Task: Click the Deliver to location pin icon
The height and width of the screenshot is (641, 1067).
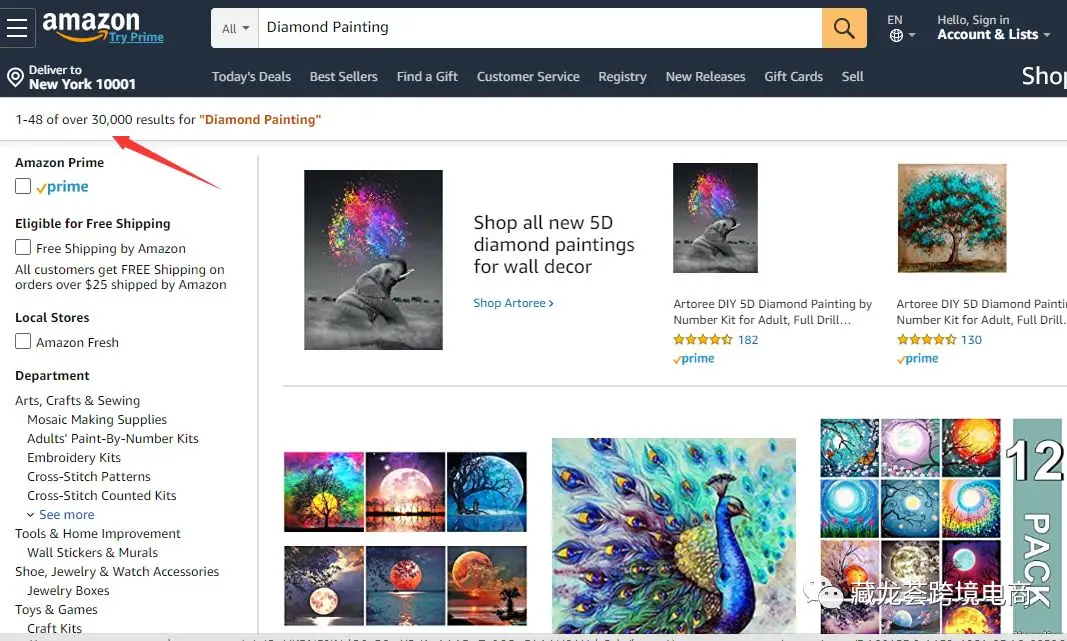Action: point(15,77)
